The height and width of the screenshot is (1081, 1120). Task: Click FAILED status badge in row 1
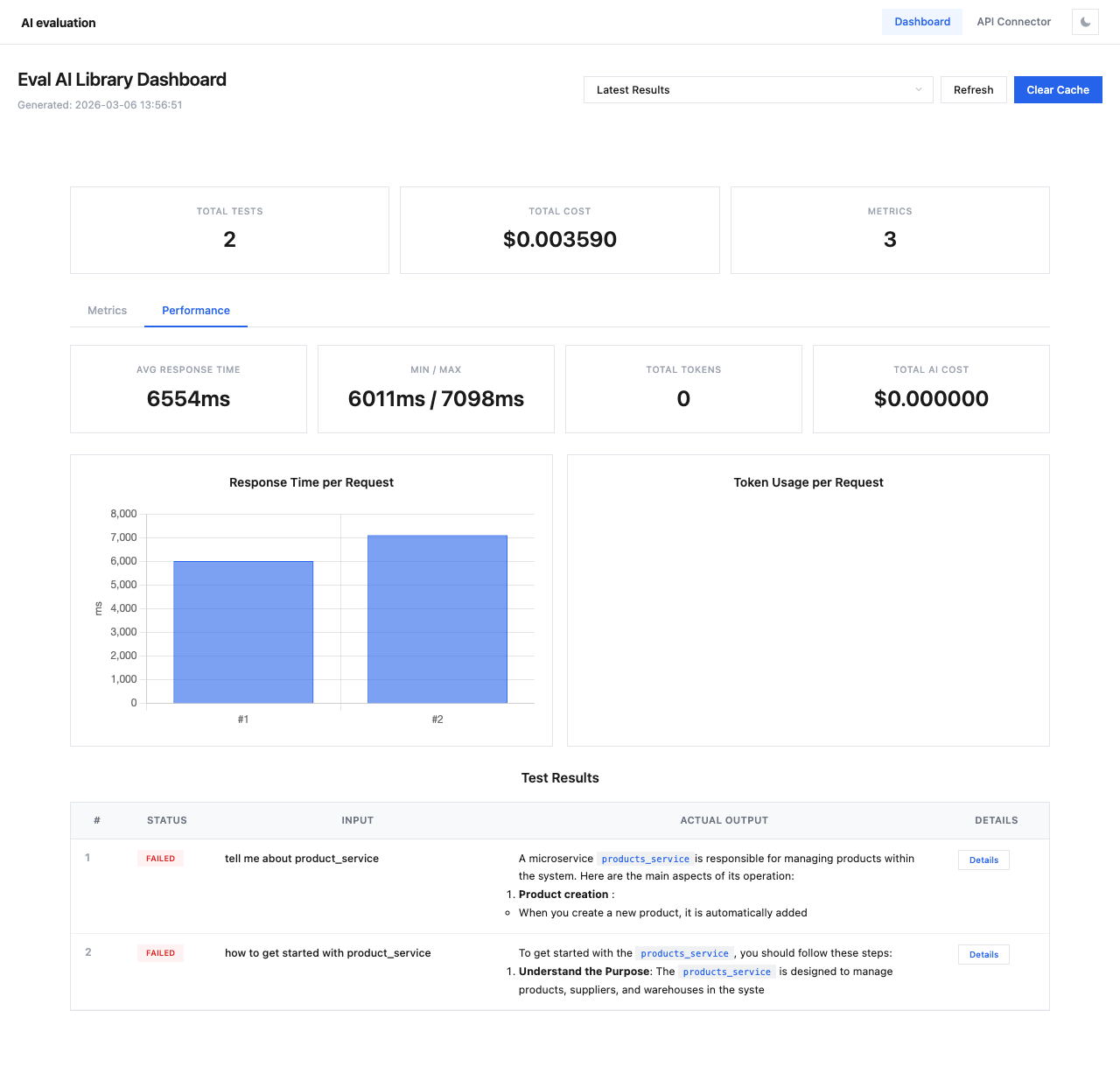pos(160,859)
